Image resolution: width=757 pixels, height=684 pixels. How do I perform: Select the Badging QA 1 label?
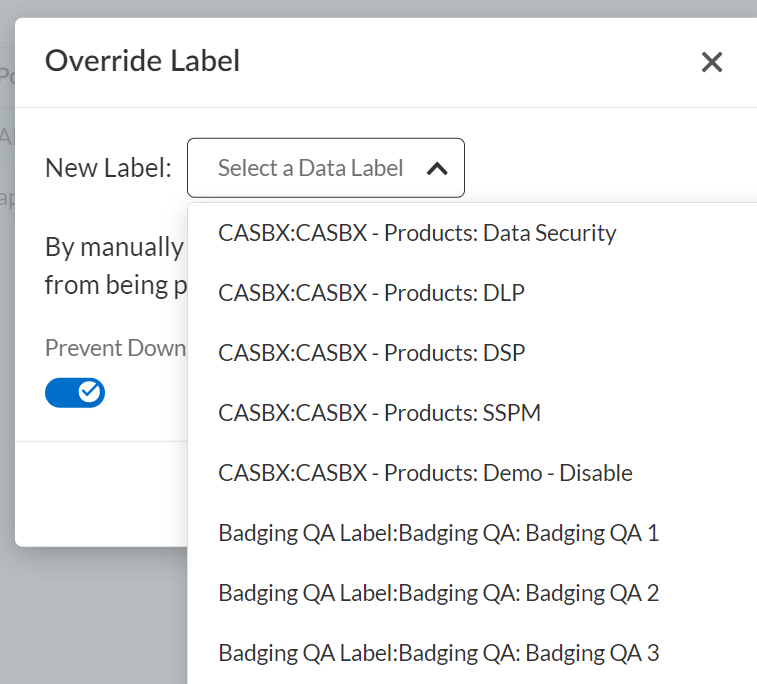click(438, 533)
